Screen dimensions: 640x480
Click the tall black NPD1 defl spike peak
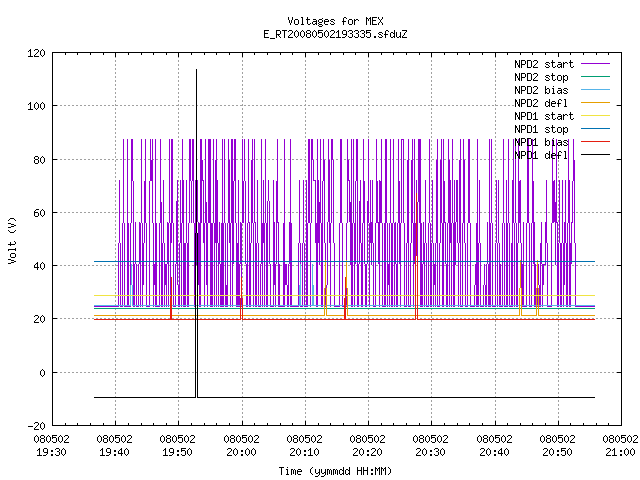pos(196,71)
